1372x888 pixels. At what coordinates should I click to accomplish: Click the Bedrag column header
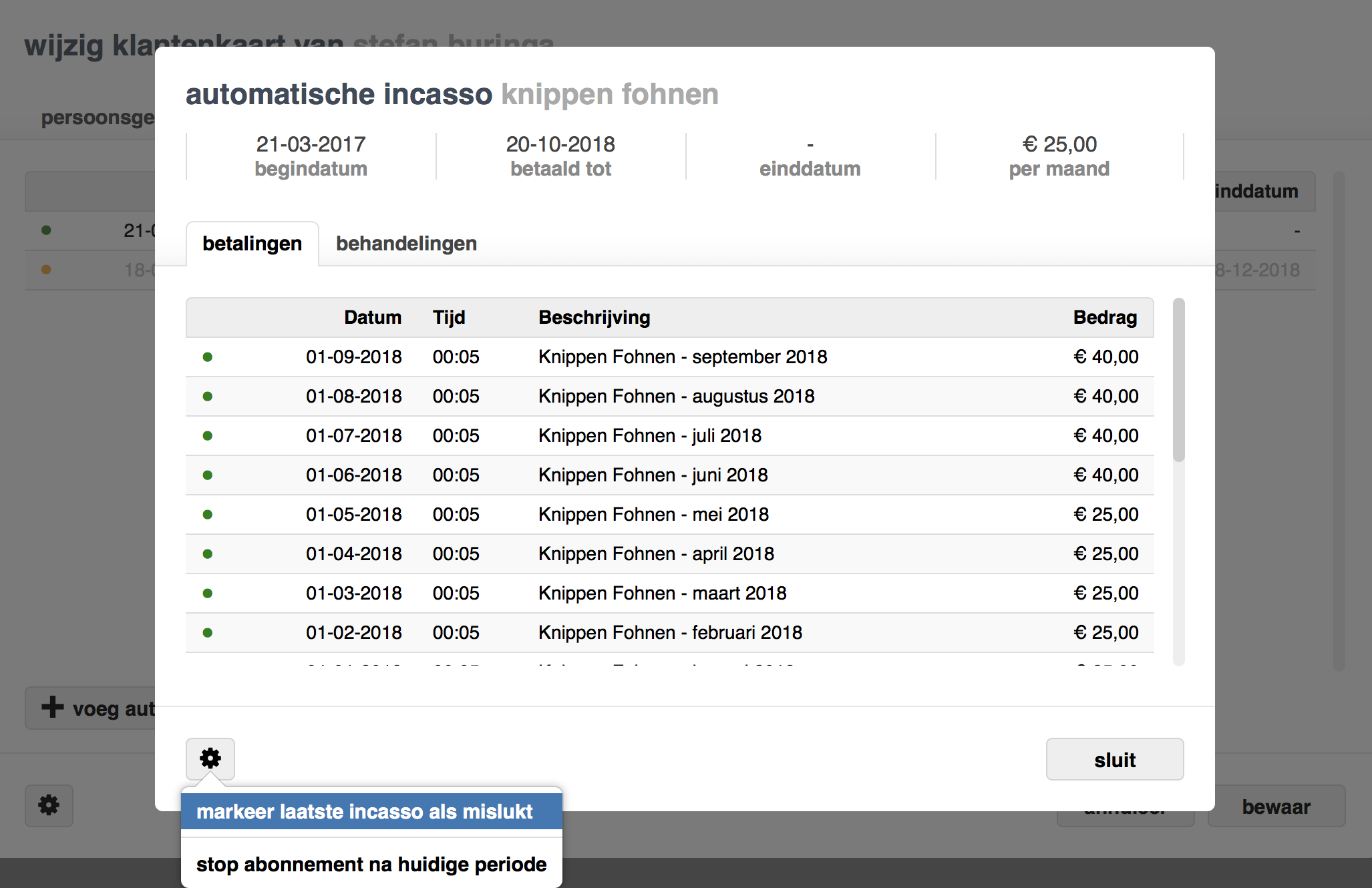[x=1105, y=317]
